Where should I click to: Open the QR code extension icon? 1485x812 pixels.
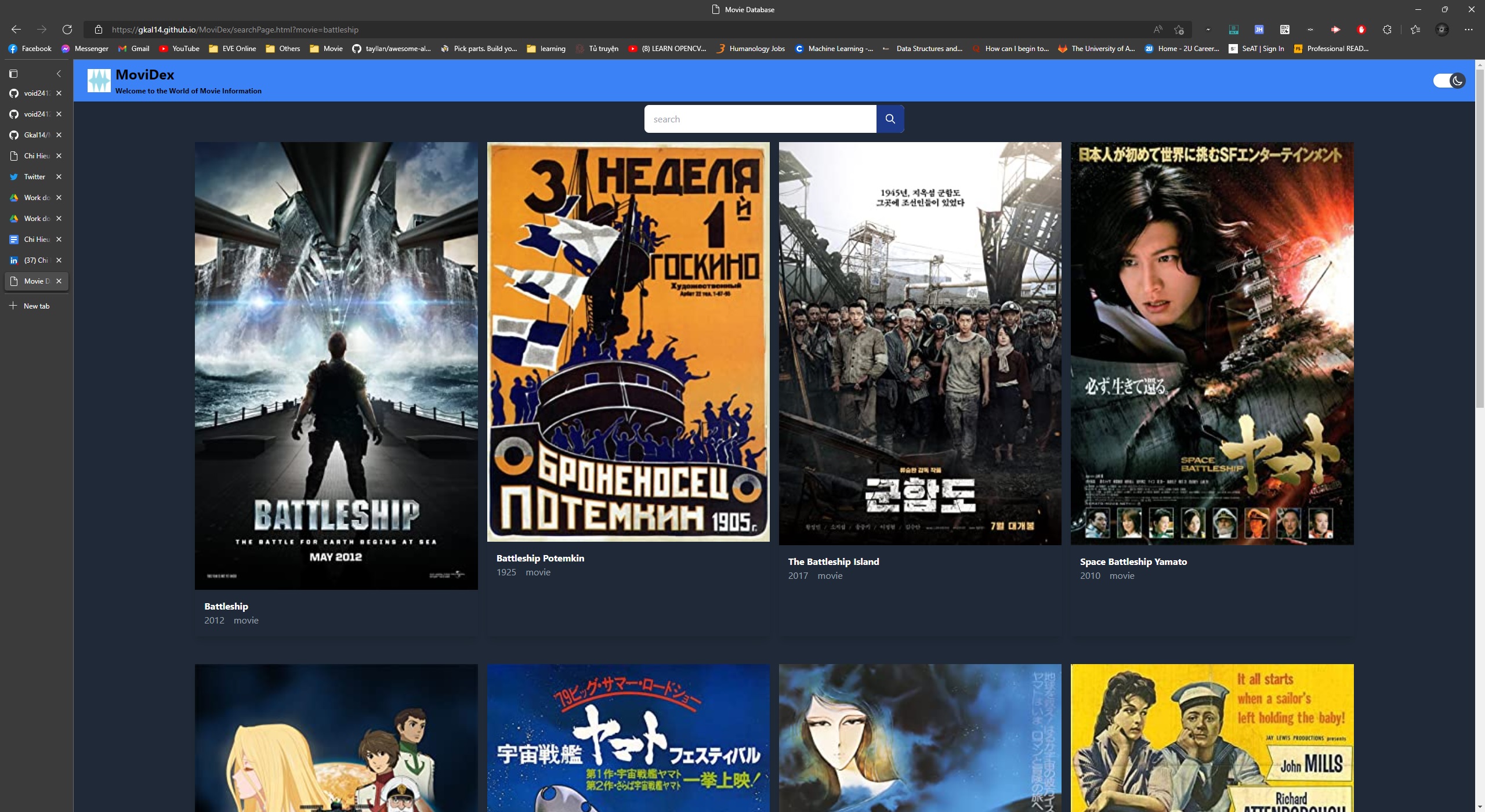coord(1285,30)
